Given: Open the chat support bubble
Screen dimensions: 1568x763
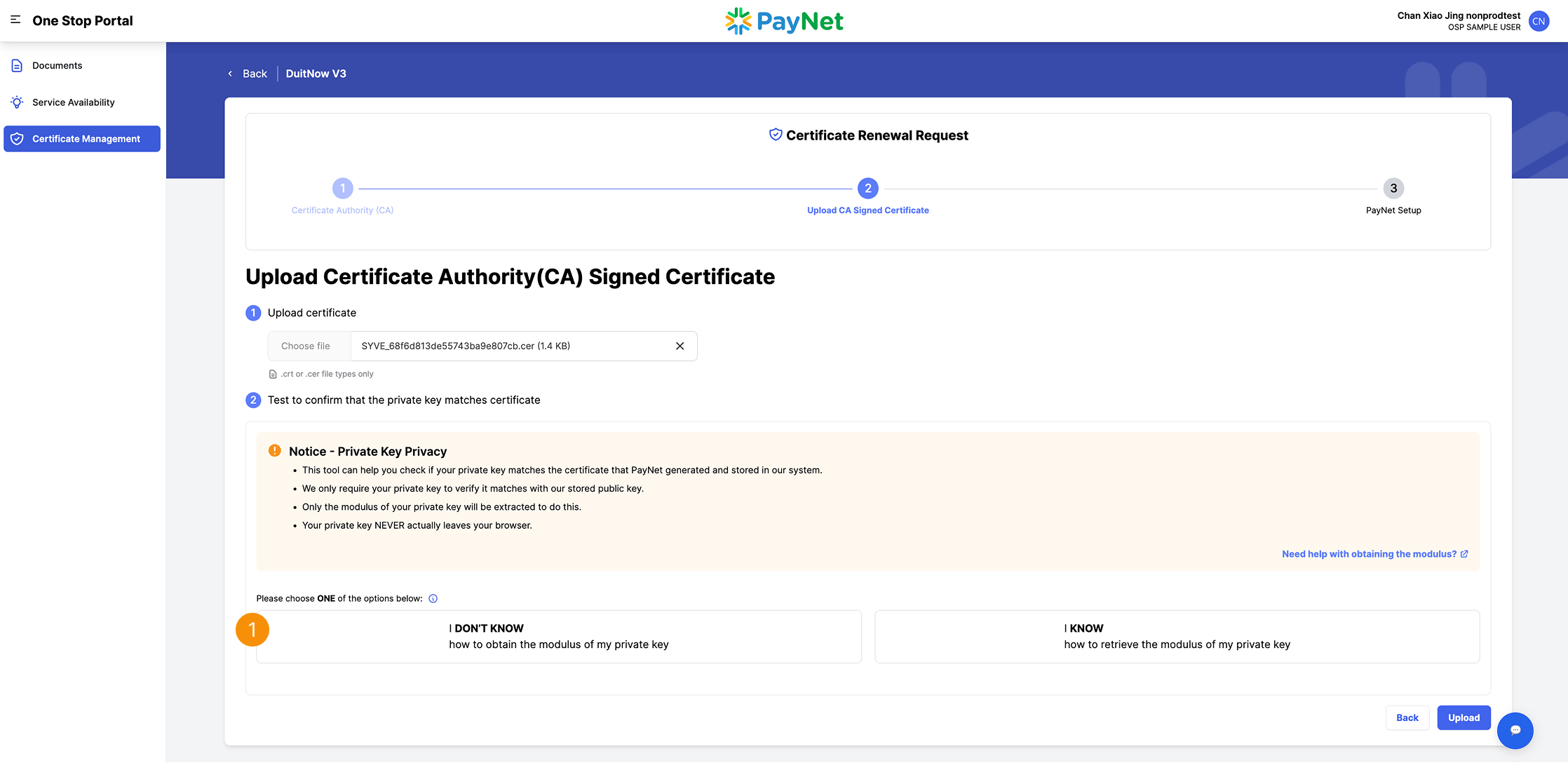Looking at the screenshot, I should [x=1515, y=731].
